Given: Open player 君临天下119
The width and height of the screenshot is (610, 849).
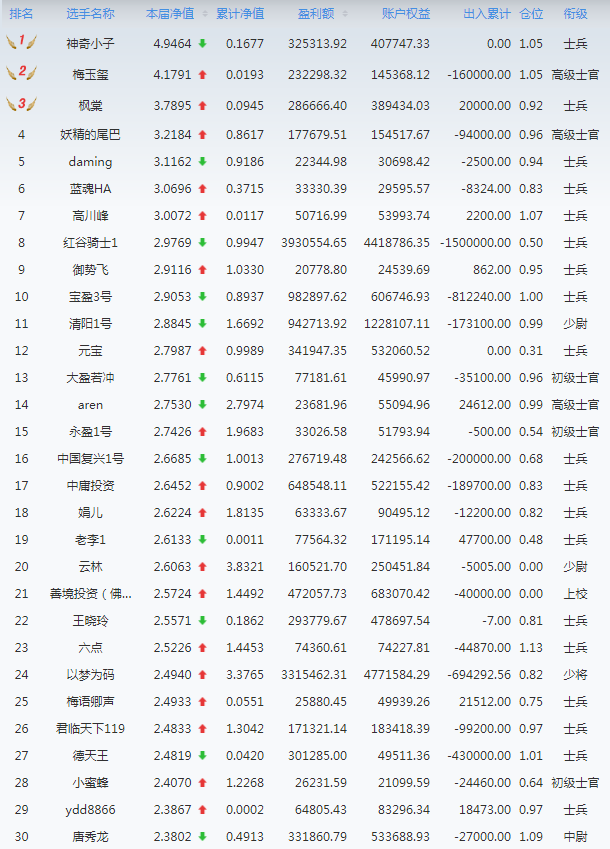Looking at the screenshot, I should 90,729.
